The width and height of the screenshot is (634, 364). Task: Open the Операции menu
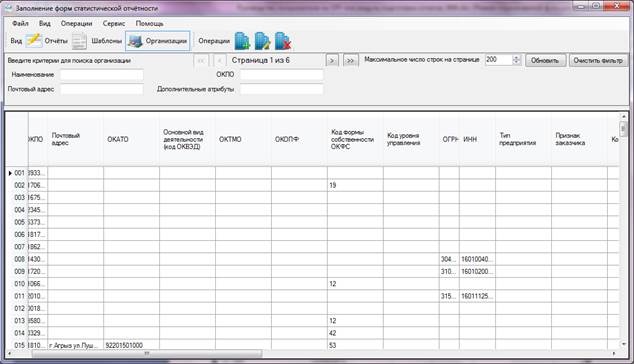click(76, 23)
